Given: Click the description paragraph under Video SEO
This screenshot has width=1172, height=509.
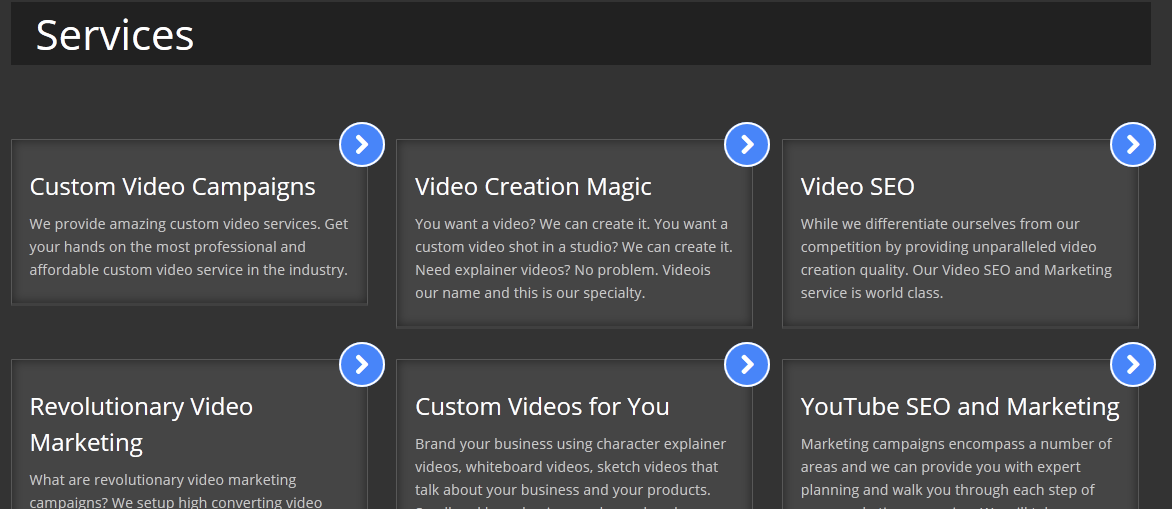Looking at the screenshot, I should coord(955,258).
